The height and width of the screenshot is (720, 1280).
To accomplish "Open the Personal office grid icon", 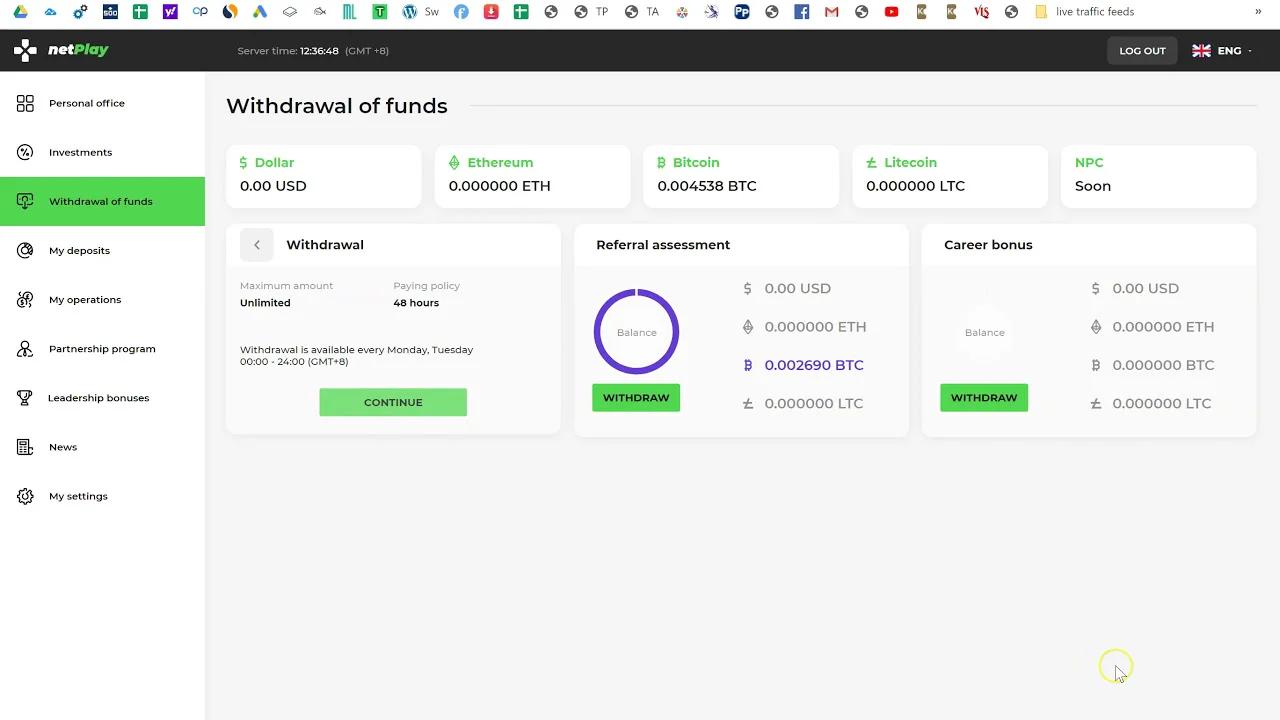I will 25,103.
